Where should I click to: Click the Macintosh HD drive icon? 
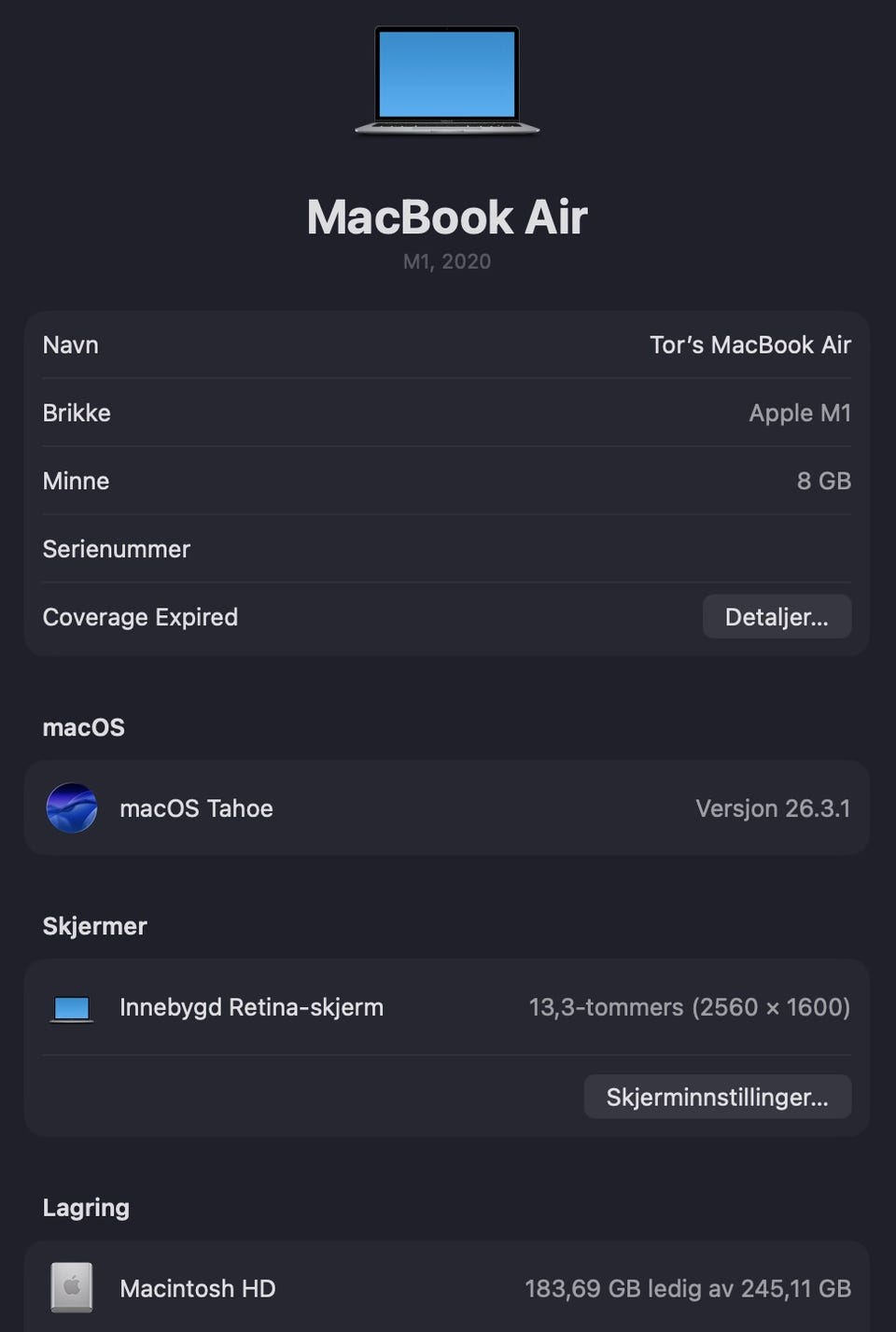pos(72,1288)
